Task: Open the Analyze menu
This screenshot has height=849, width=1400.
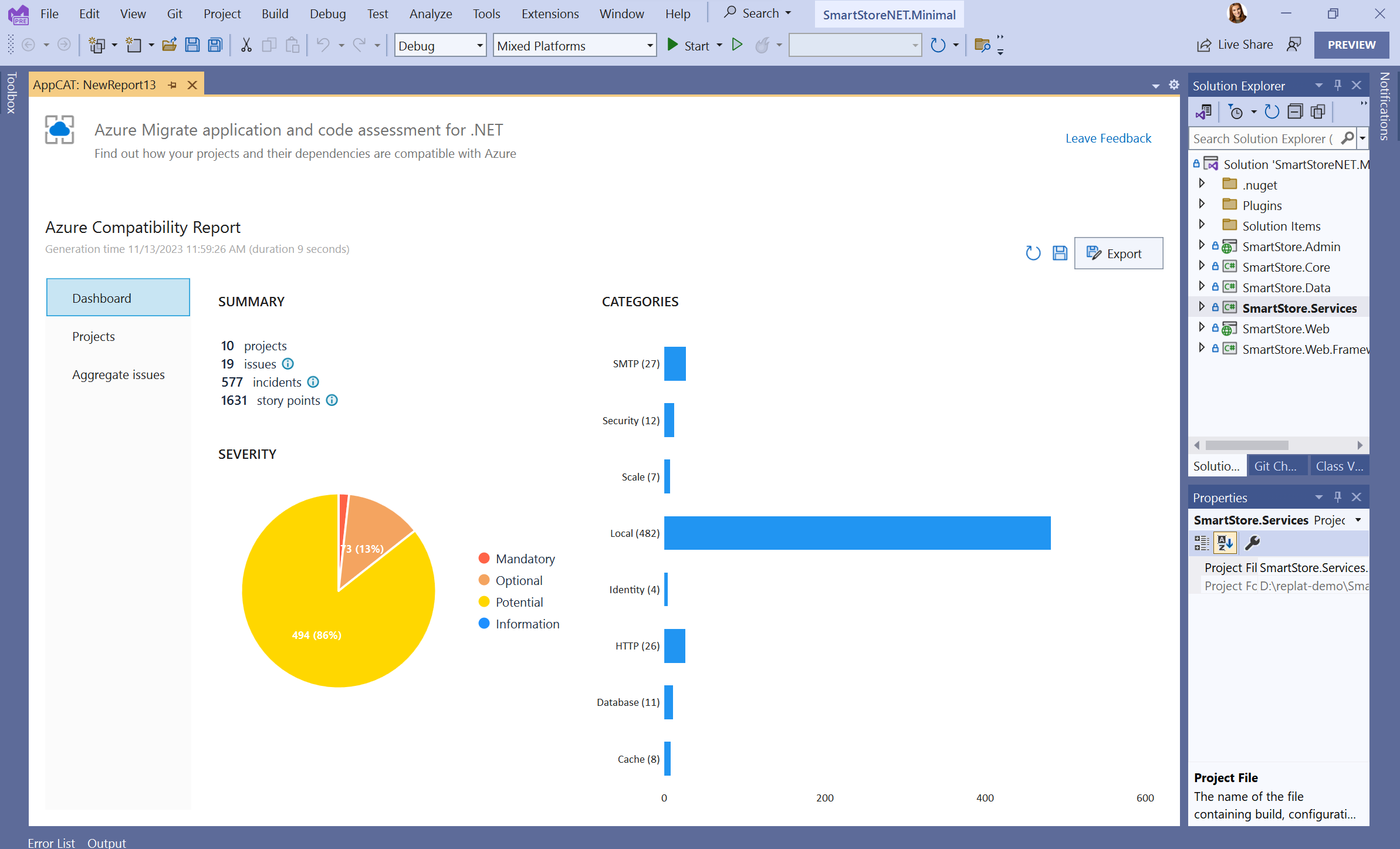Action: pyautogui.click(x=430, y=13)
